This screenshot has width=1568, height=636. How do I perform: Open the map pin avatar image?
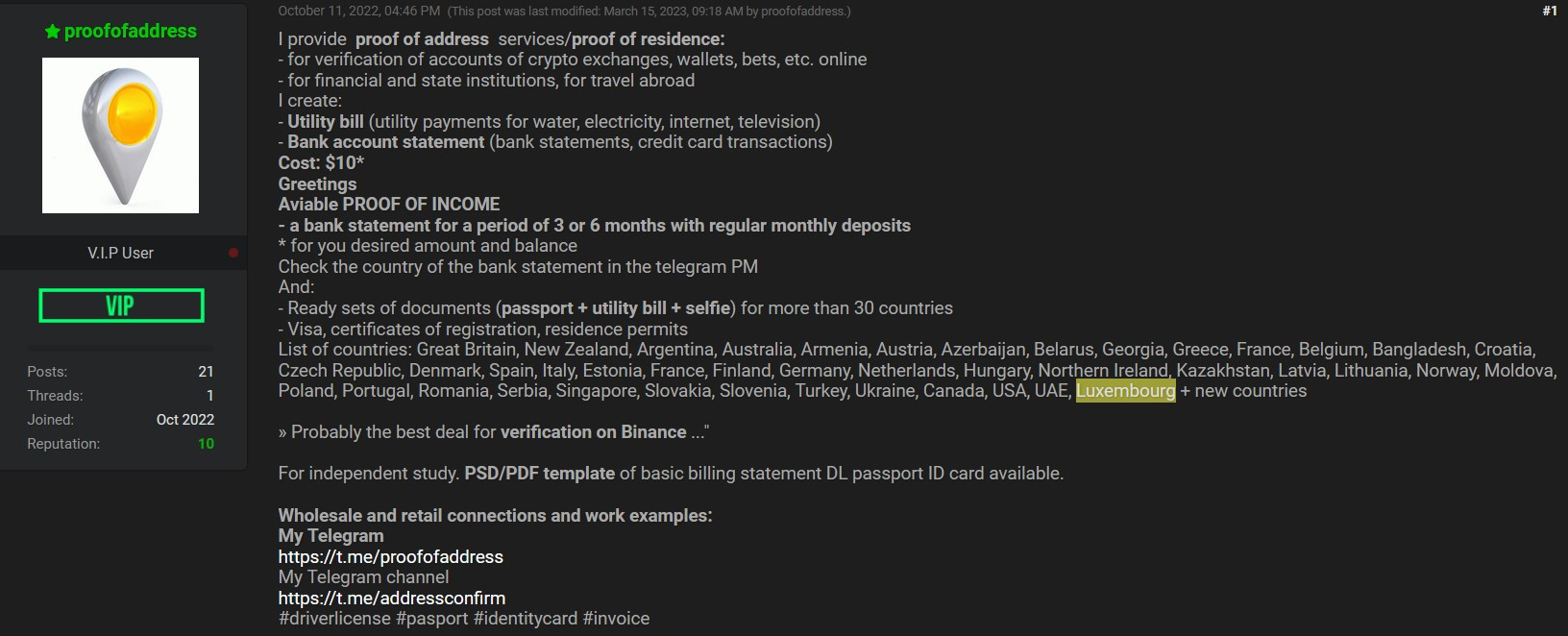121,135
